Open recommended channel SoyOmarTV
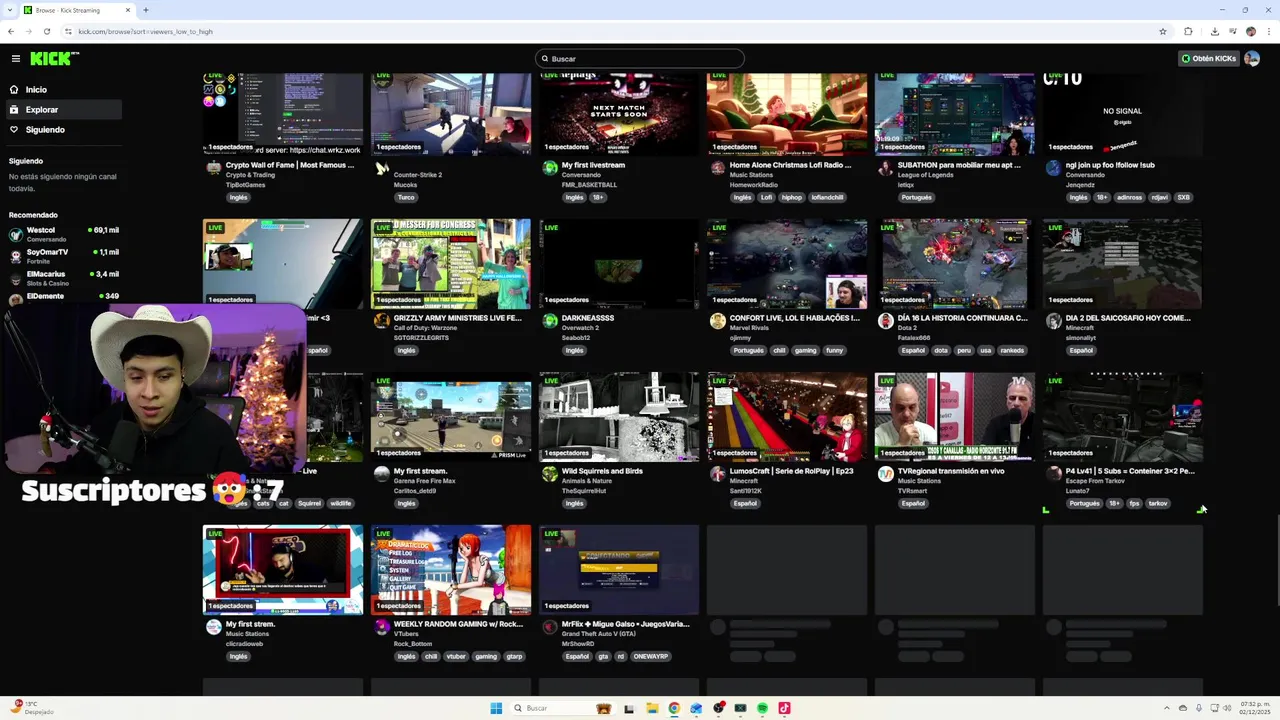This screenshot has width=1280, height=720. 63,256
